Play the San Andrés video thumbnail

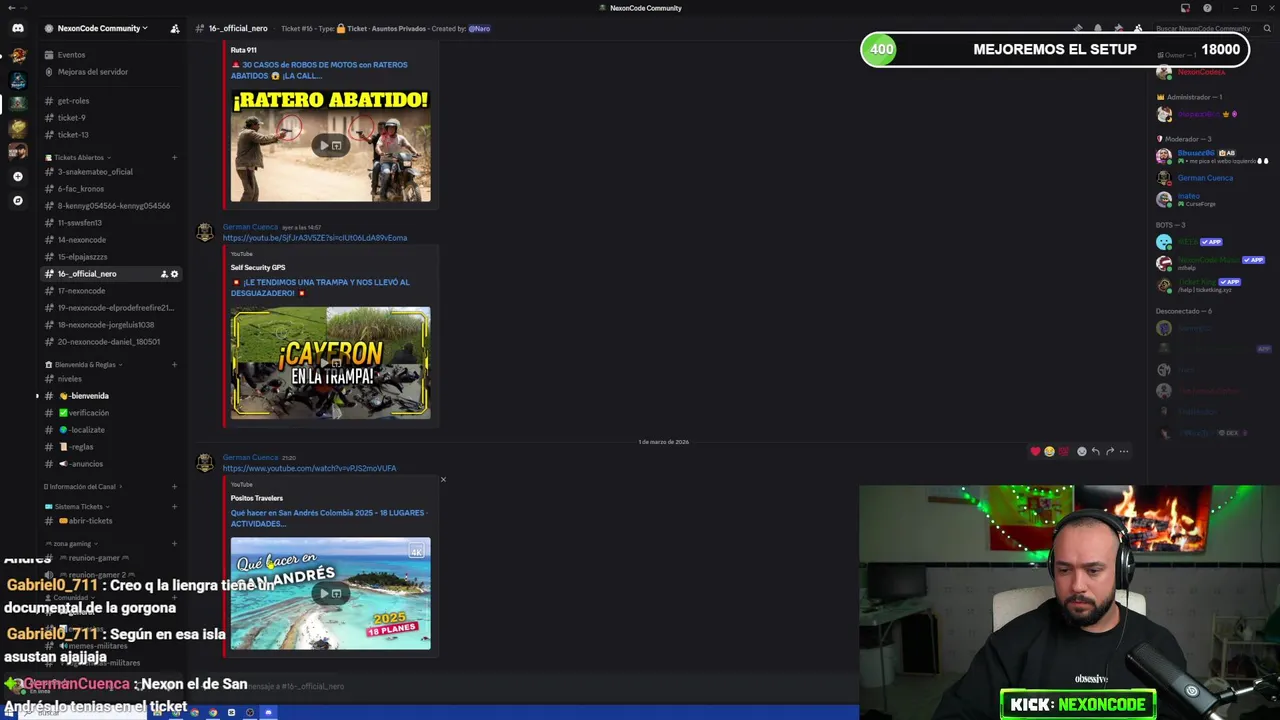click(331, 594)
